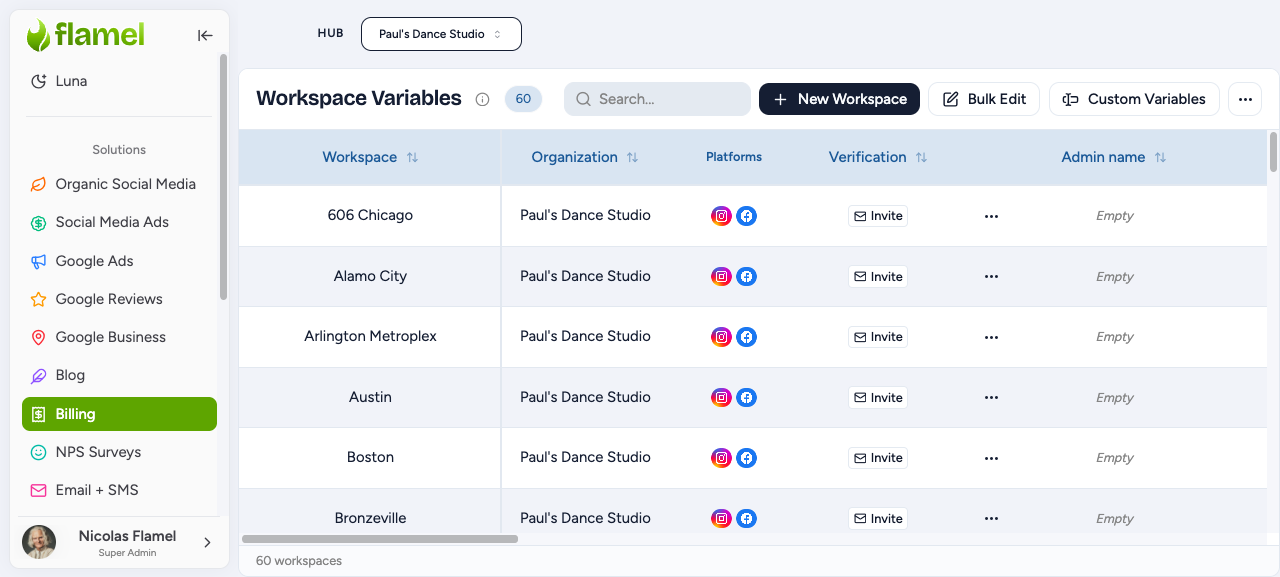Invite admin for Arlington Metroplex
This screenshot has height=577, width=1280.
point(878,337)
